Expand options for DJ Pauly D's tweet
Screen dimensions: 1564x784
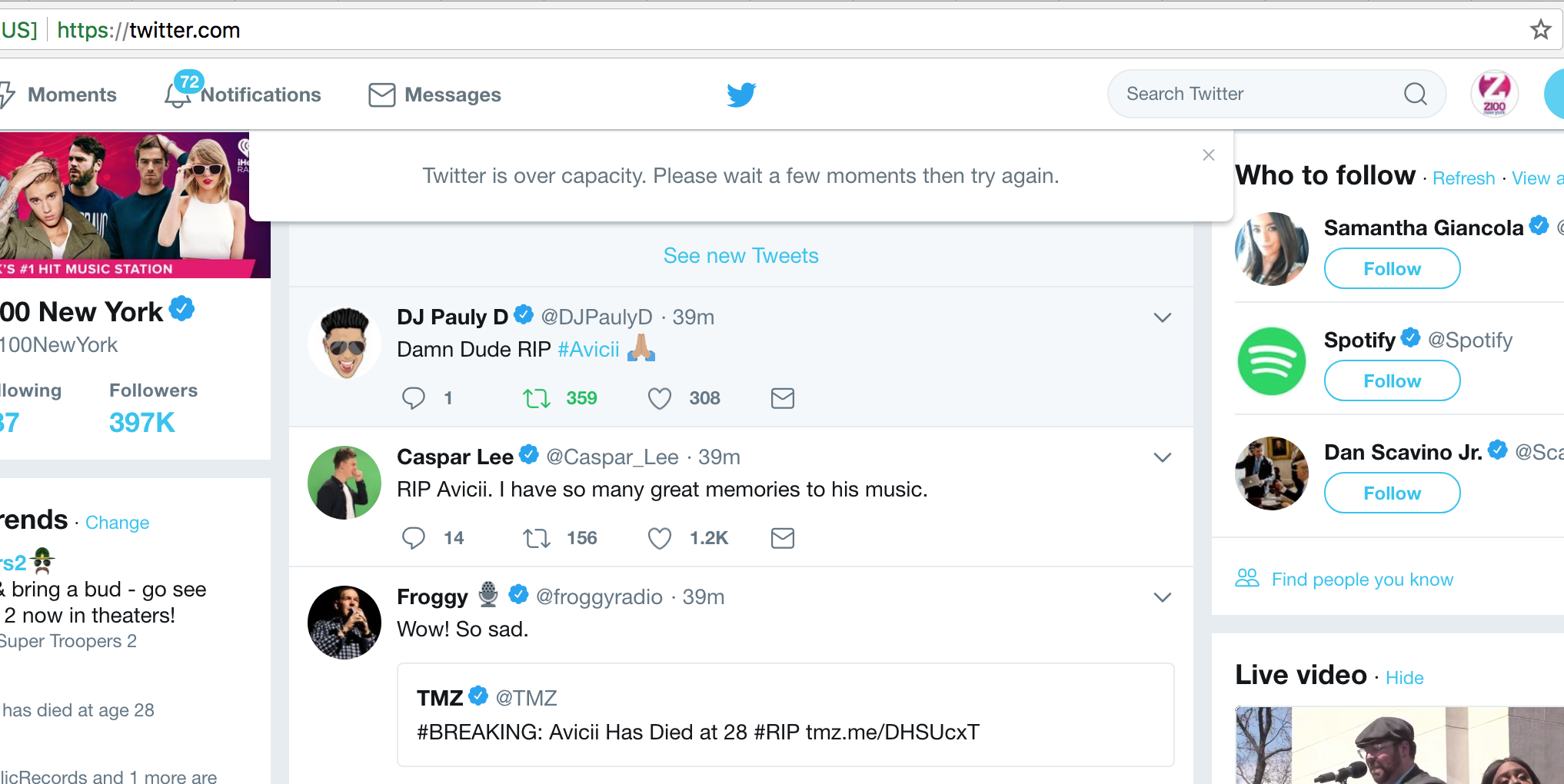pyautogui.click(x=1162, y=317)
